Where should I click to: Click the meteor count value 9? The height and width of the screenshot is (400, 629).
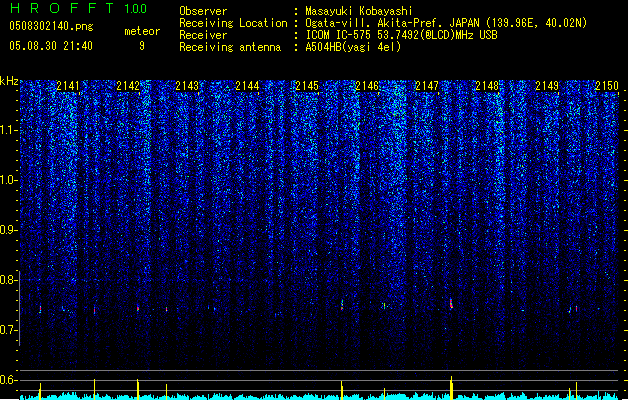(x=142, y=46)
